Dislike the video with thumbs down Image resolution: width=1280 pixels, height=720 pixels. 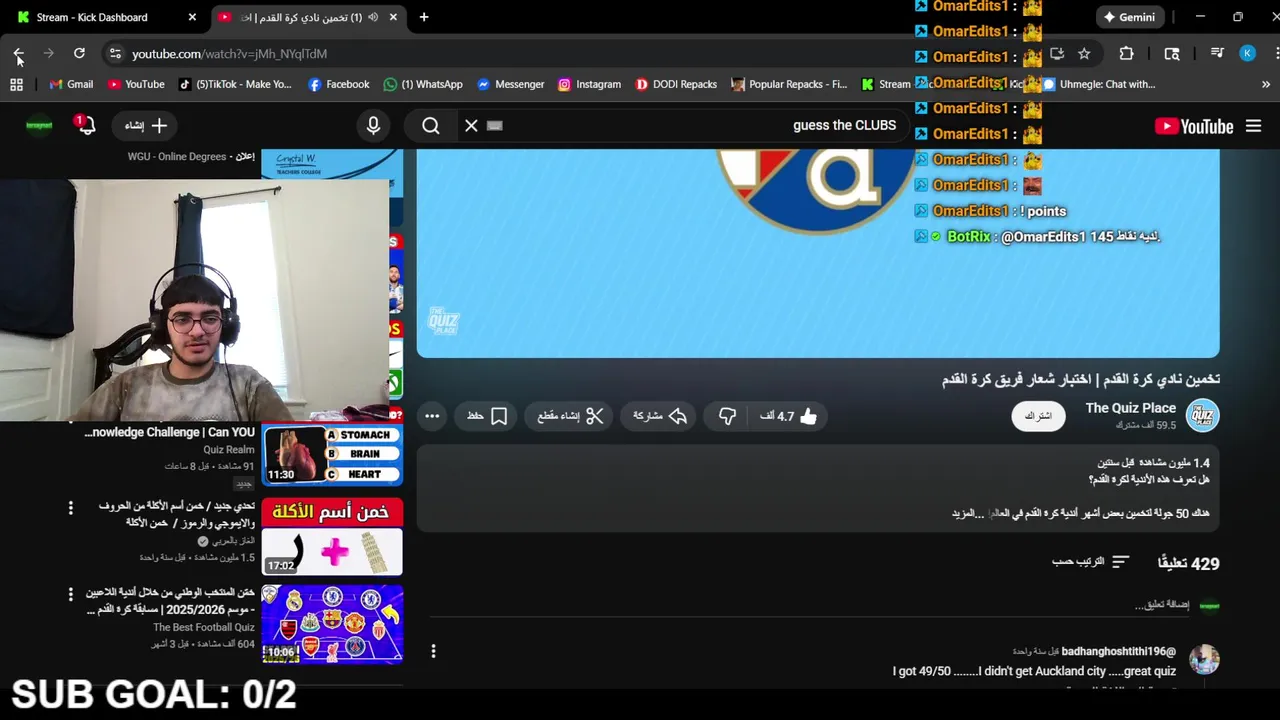click(728, 416)
